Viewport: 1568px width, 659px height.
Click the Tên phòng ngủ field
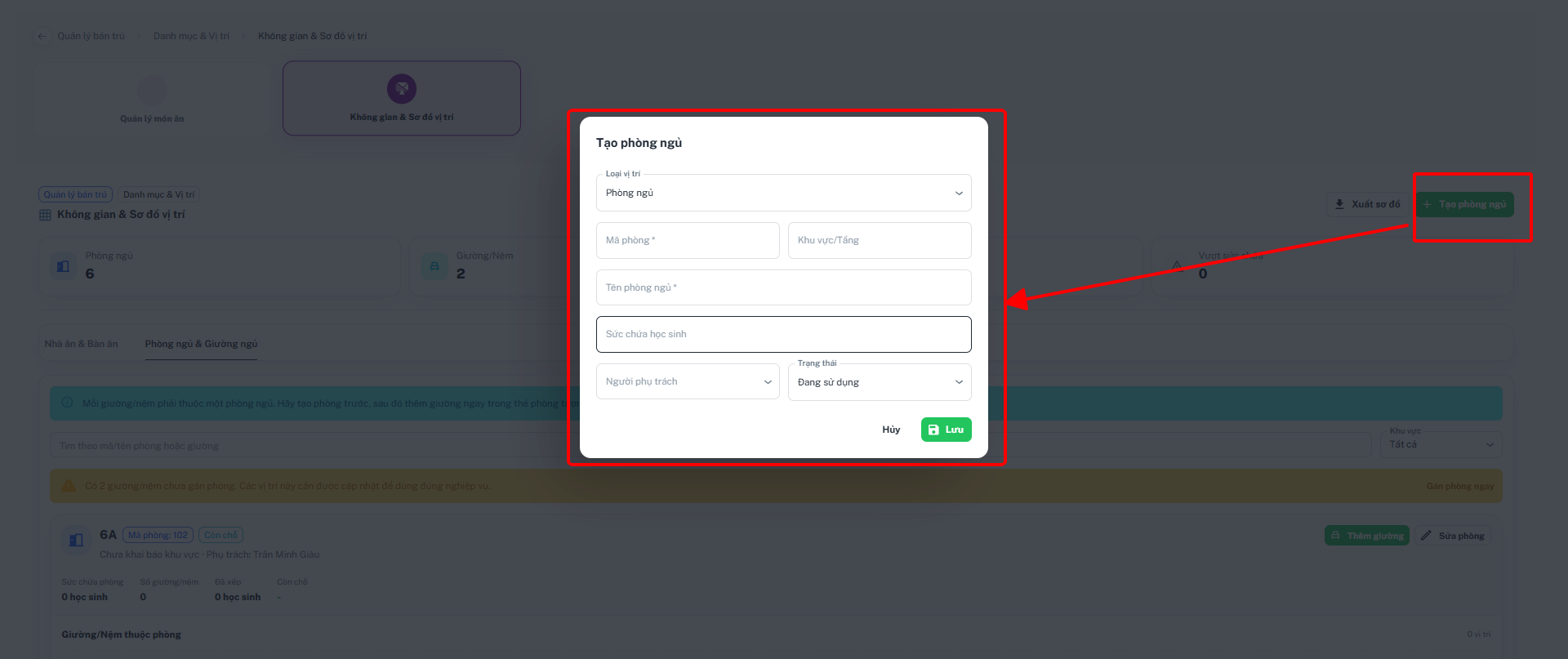point(784,287)
